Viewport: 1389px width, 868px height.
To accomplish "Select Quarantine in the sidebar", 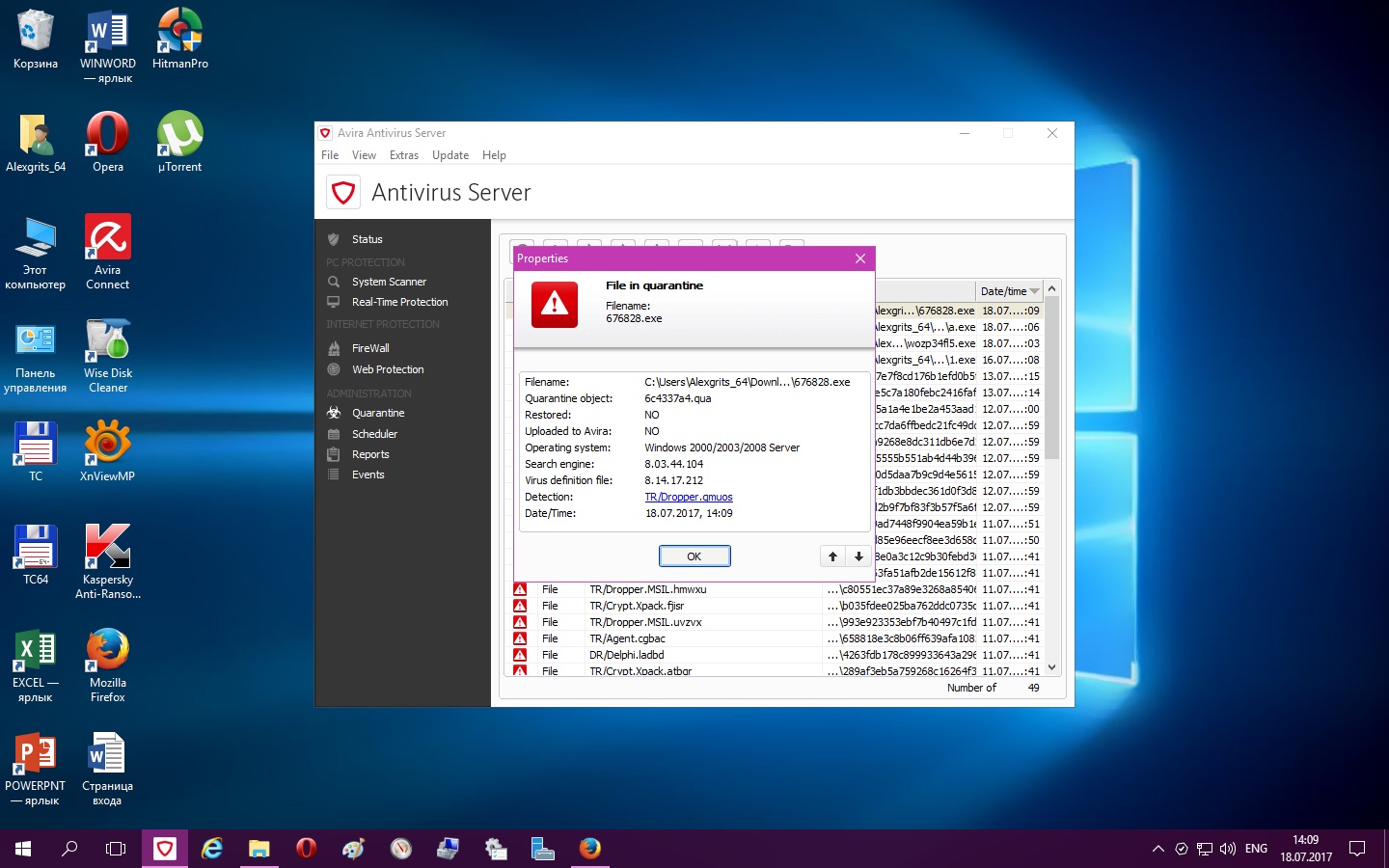I will coord(378,413).
